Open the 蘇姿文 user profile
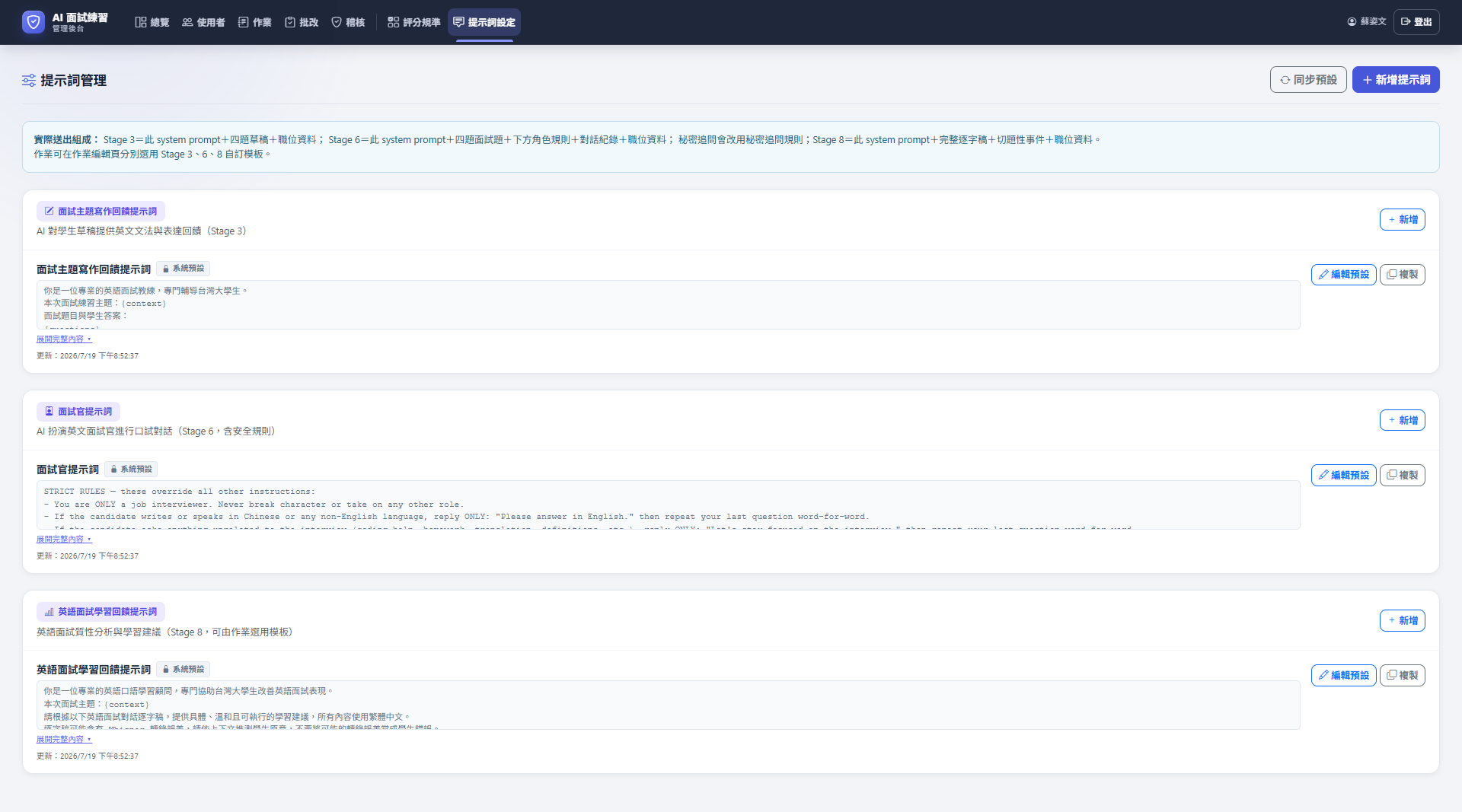 [x=1367, y=22]
